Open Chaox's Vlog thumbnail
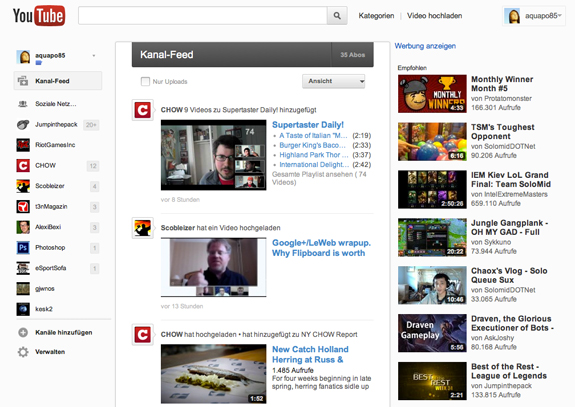 pos(432,286)
